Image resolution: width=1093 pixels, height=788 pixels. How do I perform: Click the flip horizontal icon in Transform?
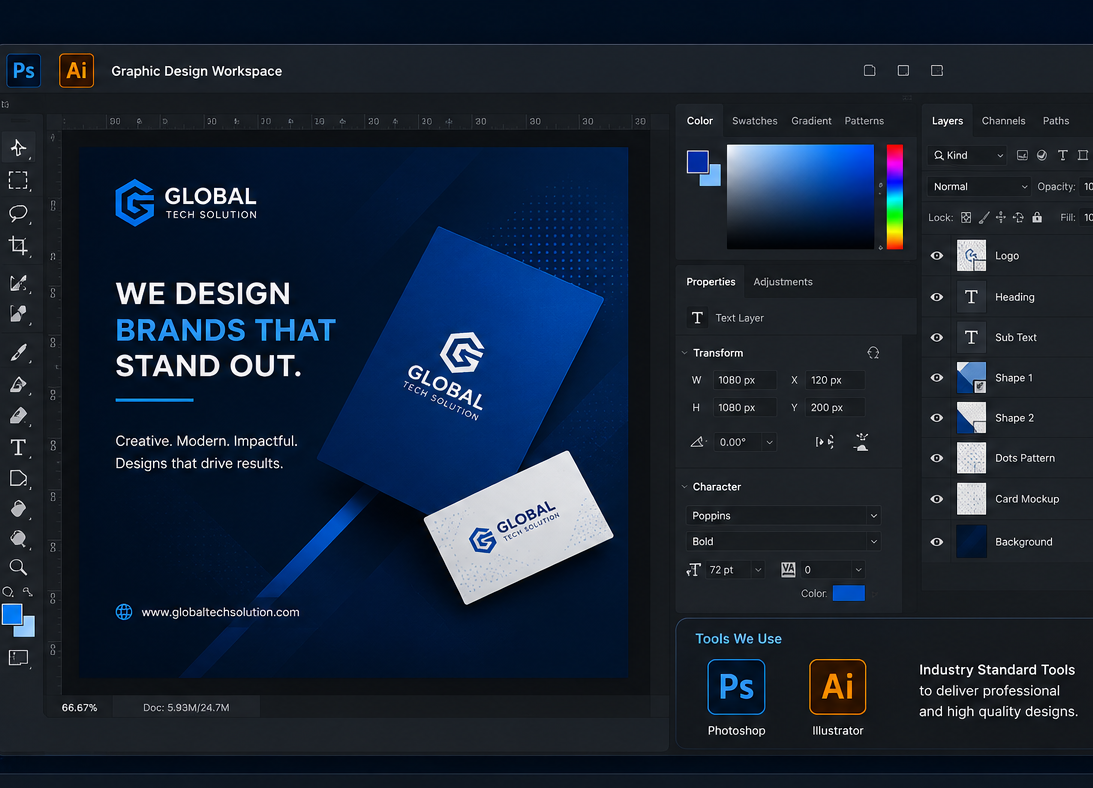(x=825, y=441)
